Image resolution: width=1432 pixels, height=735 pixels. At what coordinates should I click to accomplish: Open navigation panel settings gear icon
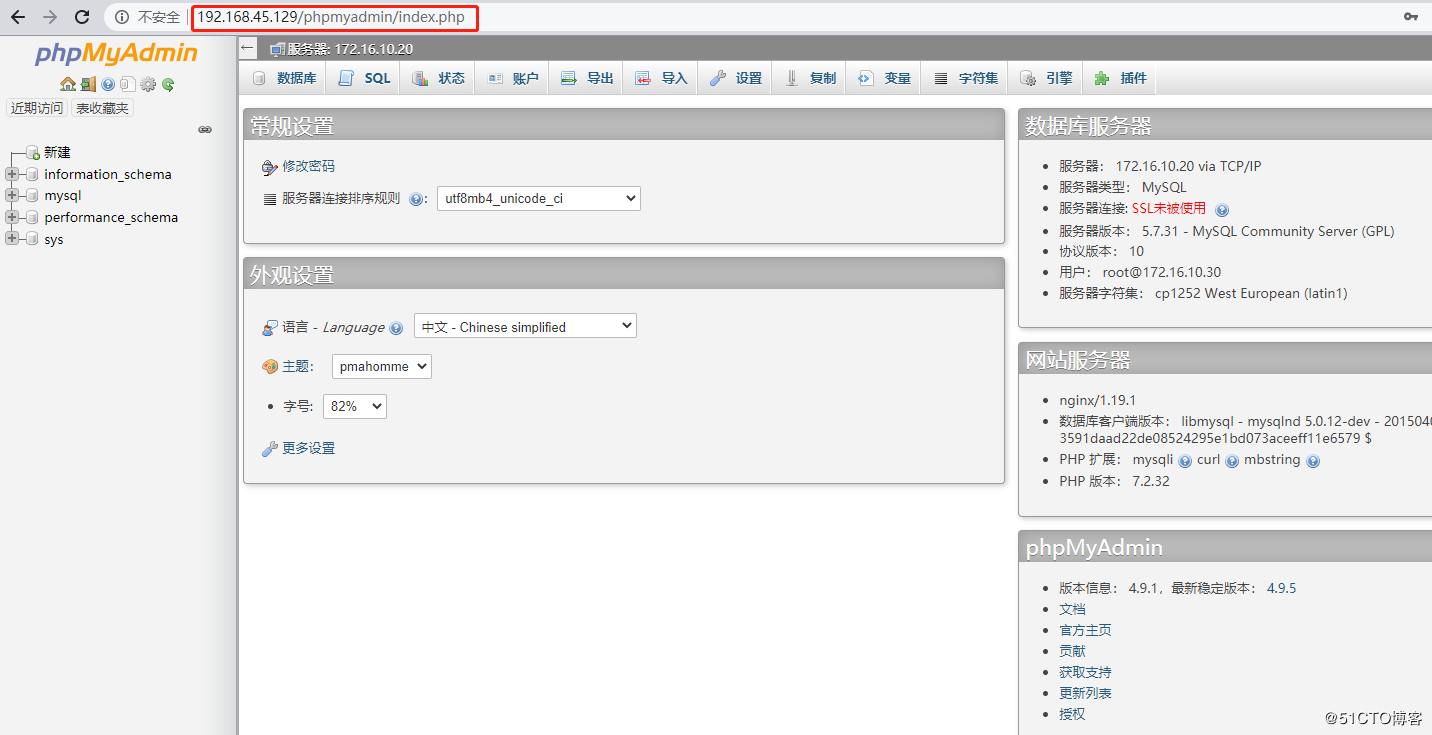pyautogui.click(x=148, y=84)
